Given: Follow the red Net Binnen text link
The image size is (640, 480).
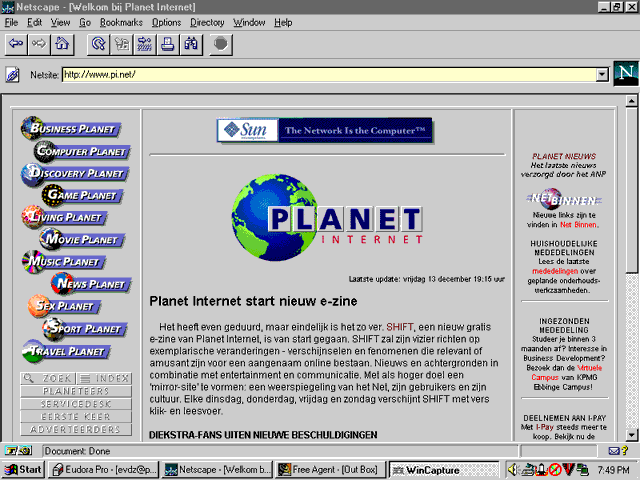Looking at the screenshot, I should (578, 224).
